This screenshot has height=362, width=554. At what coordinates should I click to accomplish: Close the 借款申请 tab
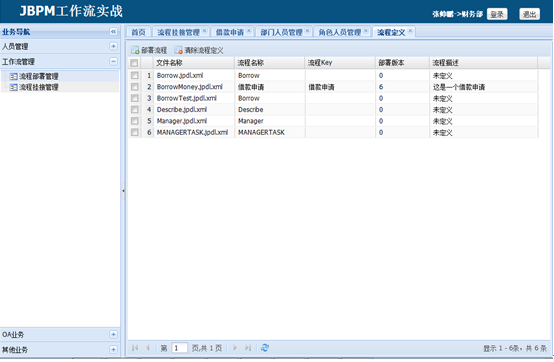coord(249,31)
